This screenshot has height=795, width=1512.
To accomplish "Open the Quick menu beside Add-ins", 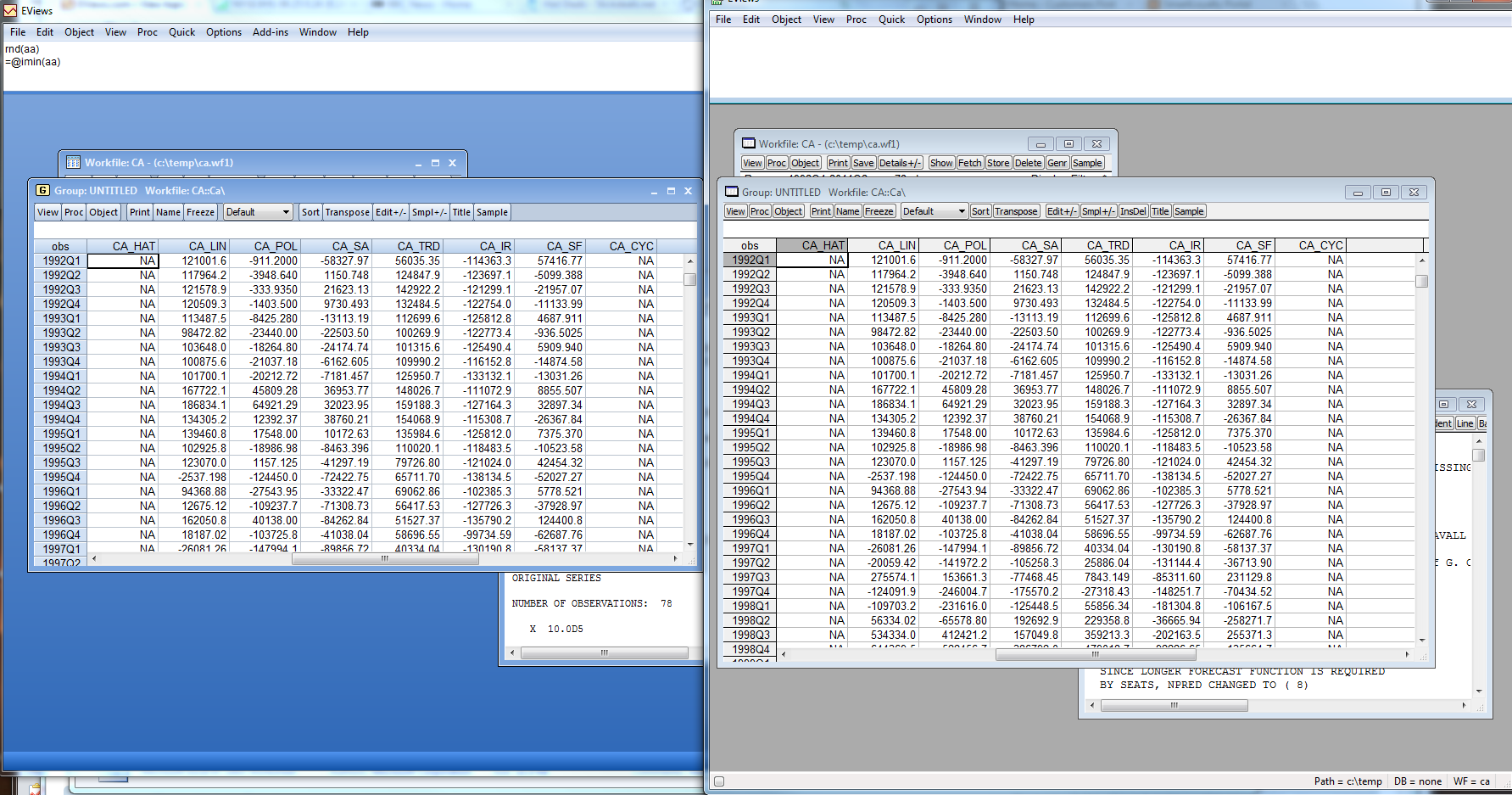I will click(181, 32).
